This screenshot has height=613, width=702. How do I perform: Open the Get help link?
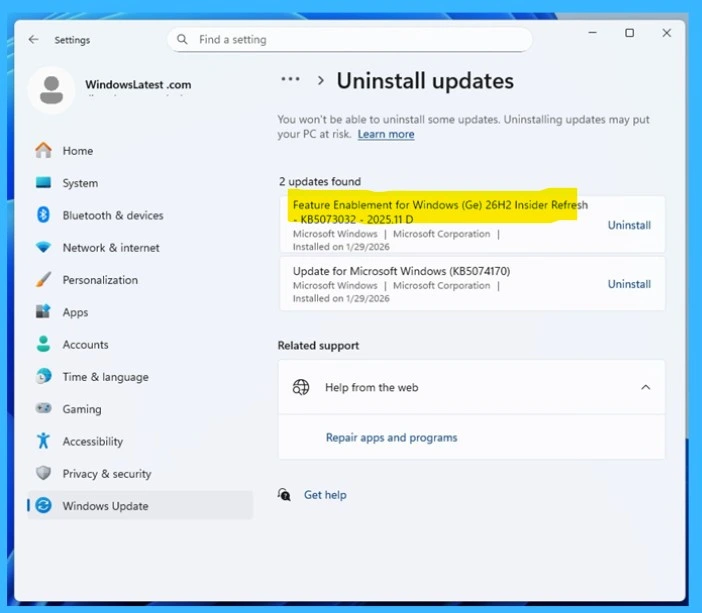coord(325,495)
